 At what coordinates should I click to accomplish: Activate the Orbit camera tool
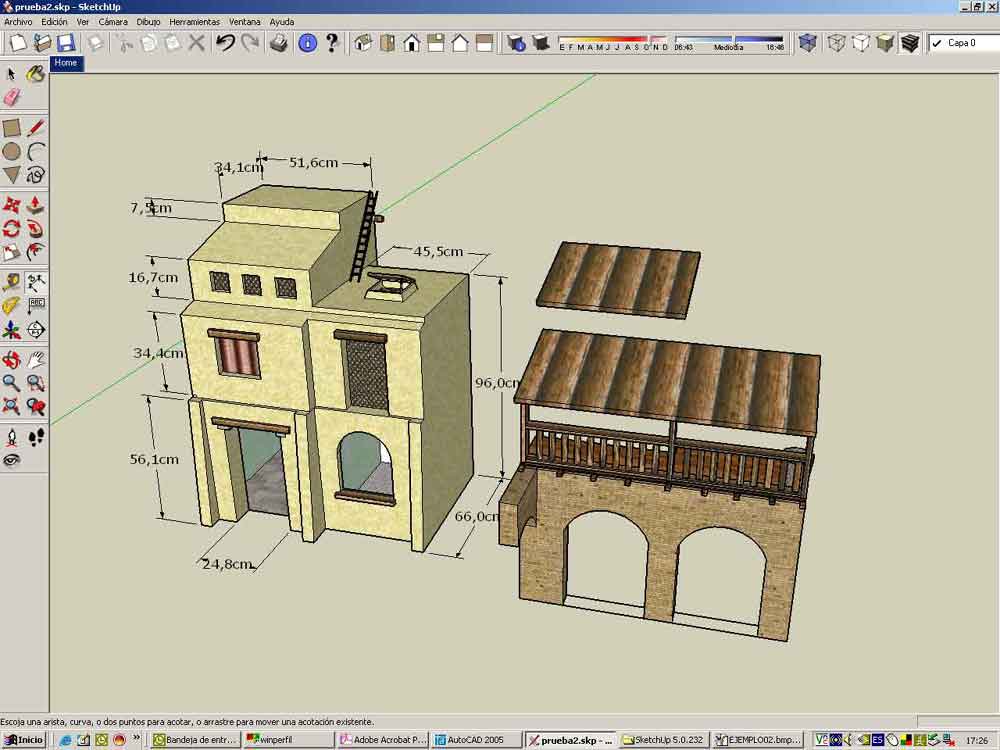coord(11,359)
